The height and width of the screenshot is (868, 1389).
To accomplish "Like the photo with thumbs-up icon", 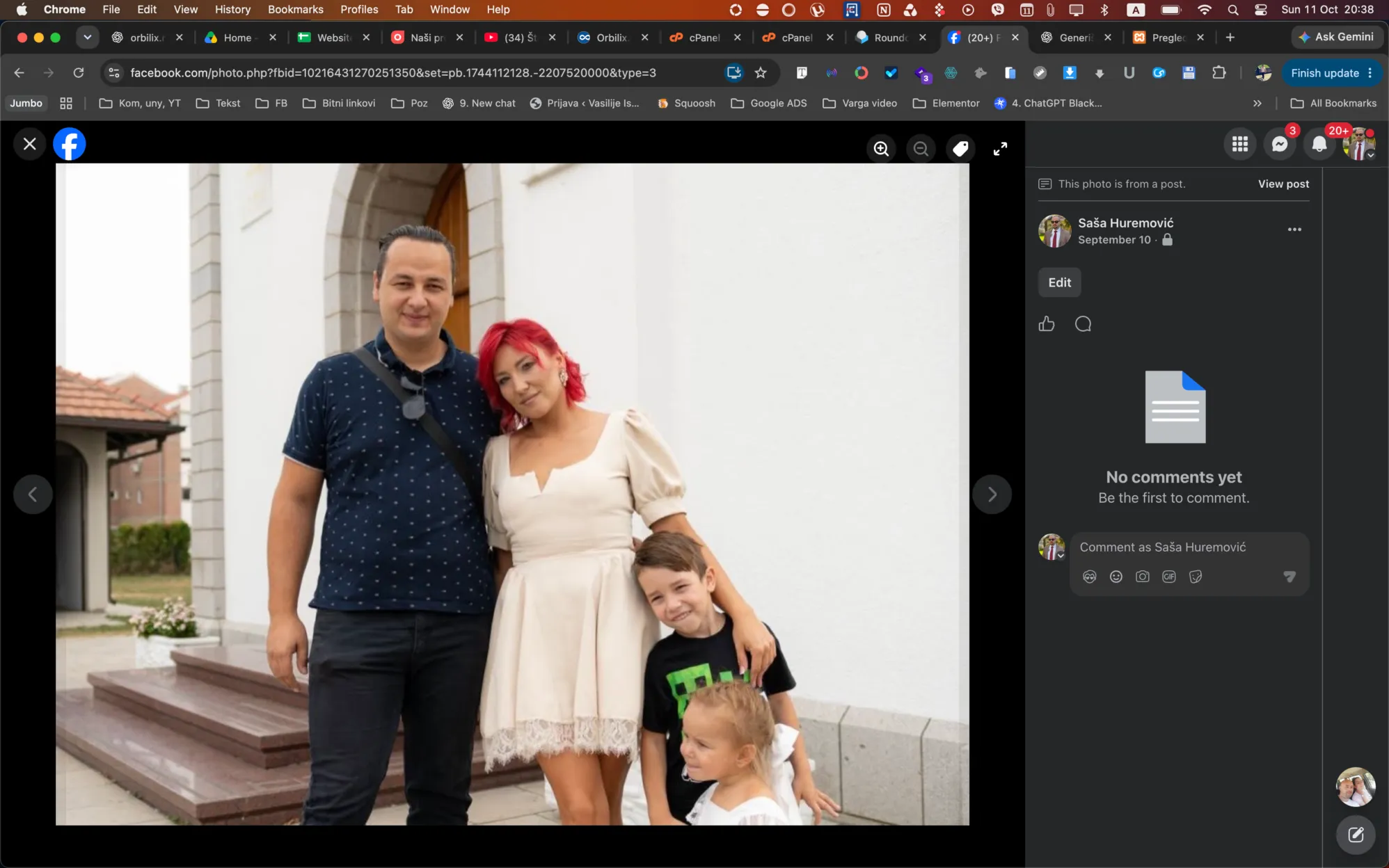I will click(1047, 323).
